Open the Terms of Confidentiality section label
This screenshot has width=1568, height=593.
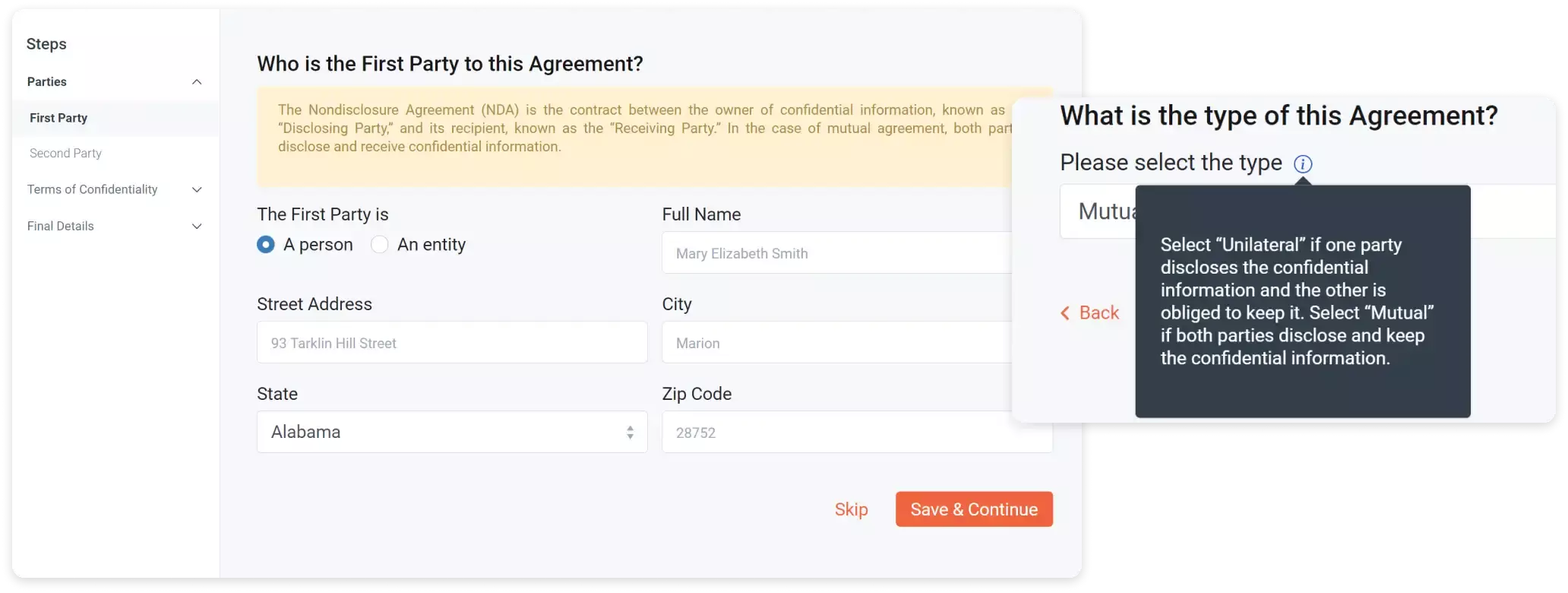[93, 190]
